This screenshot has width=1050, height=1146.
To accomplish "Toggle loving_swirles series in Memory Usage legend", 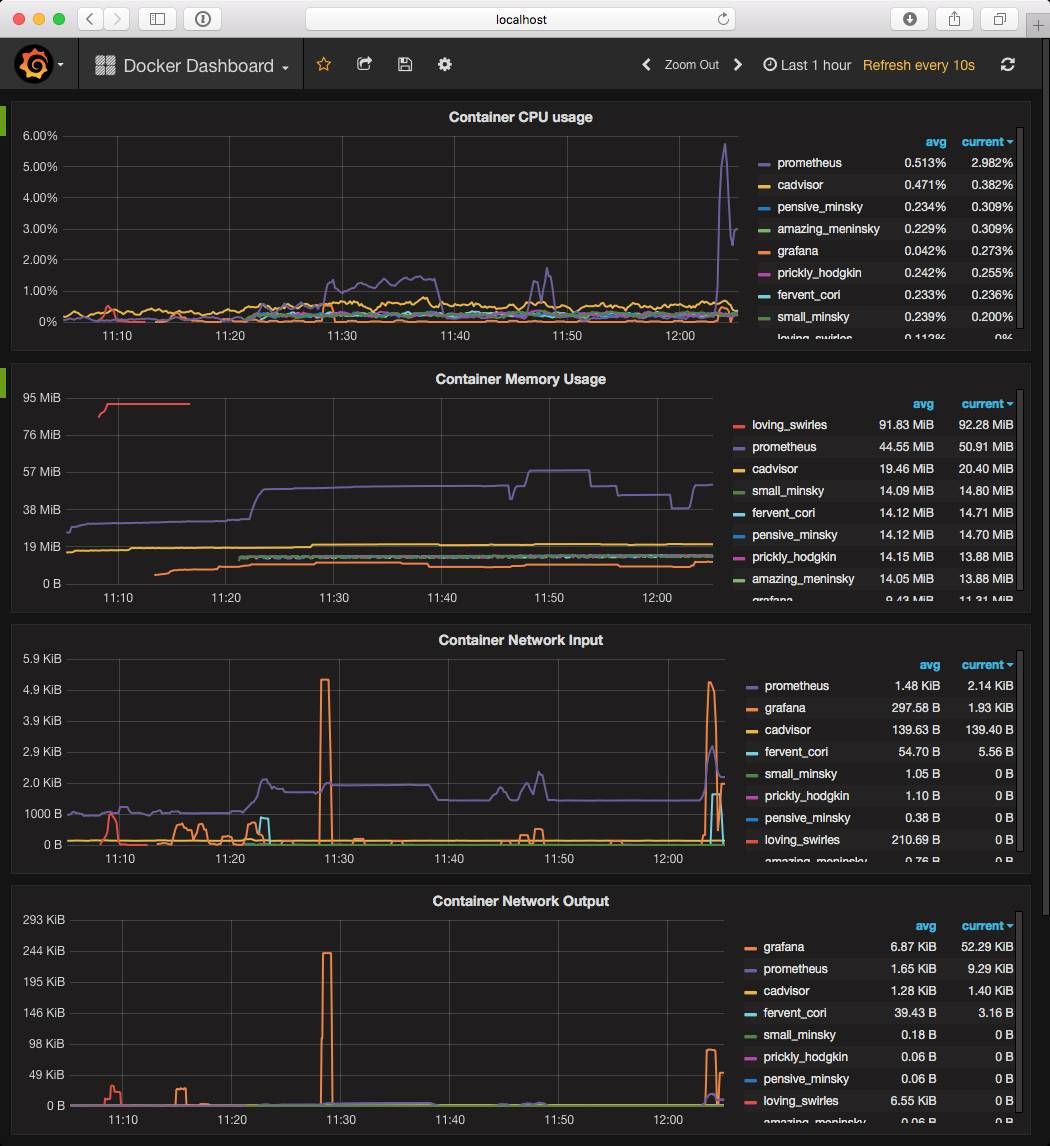I will [x=789, y=425].
